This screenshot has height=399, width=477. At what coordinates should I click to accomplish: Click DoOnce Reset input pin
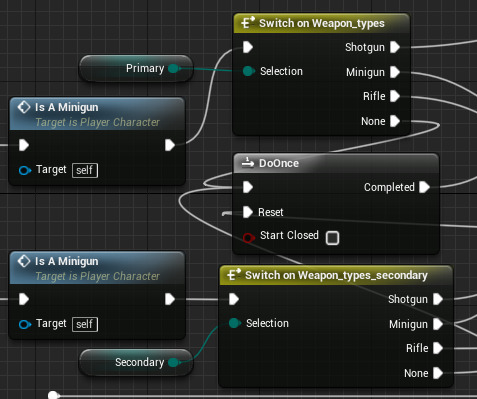click(x=248, y=212)
